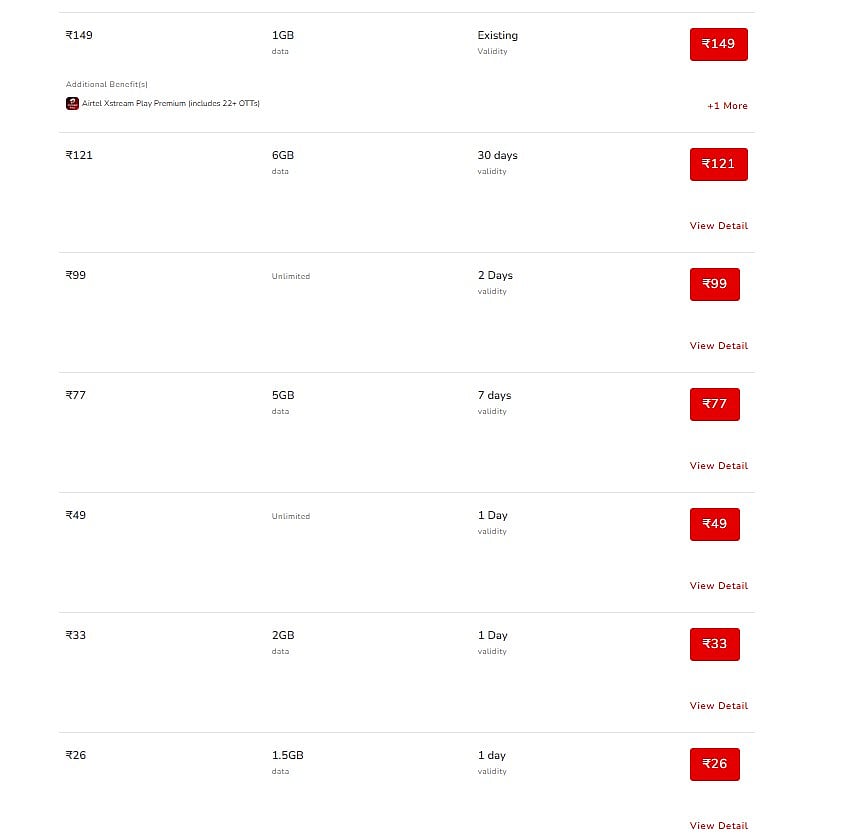View details of the ₹26 plan

718,825
